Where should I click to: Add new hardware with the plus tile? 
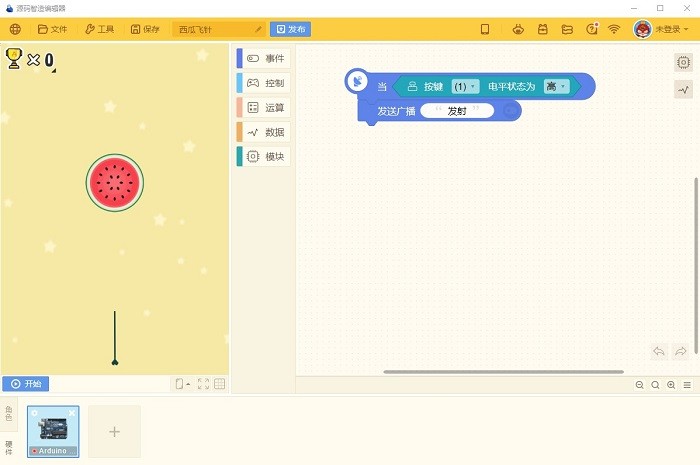(114, 432)
